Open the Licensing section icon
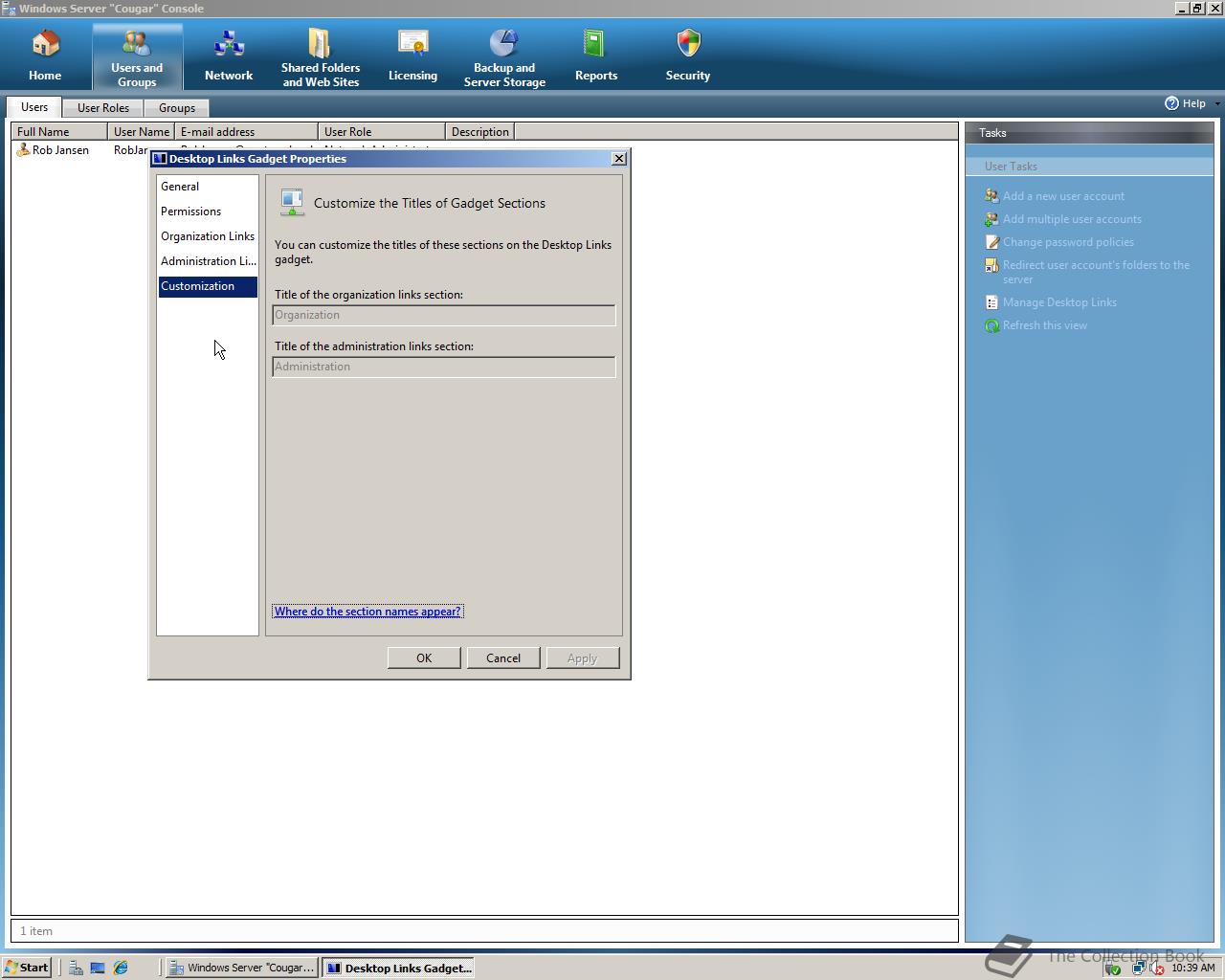 coord(412,44)
